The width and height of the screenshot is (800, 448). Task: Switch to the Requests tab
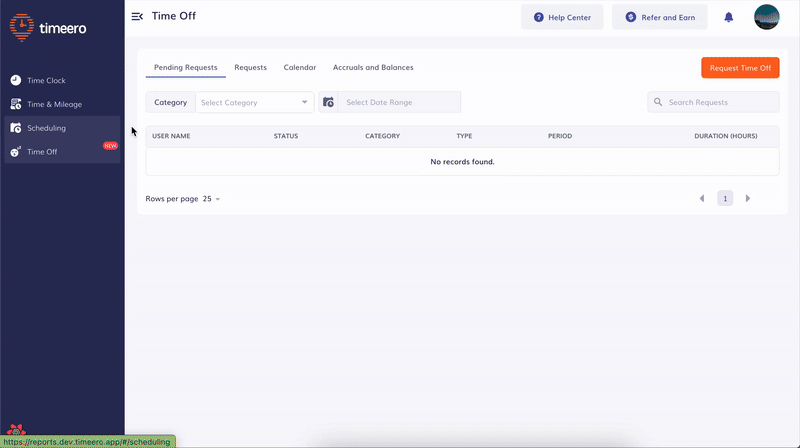[250, 68]
